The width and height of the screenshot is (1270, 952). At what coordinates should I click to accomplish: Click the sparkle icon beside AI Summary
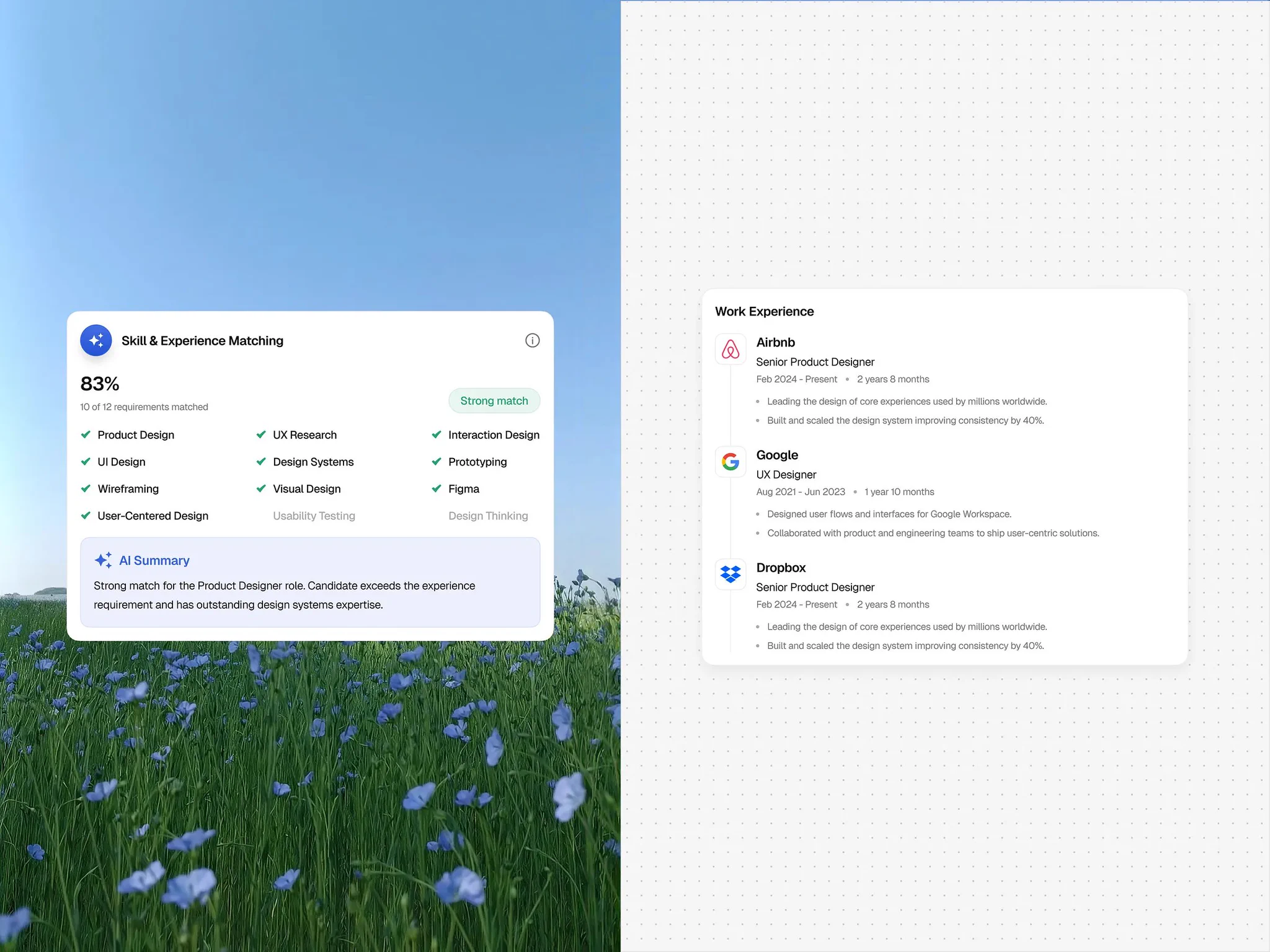(103, 560)
